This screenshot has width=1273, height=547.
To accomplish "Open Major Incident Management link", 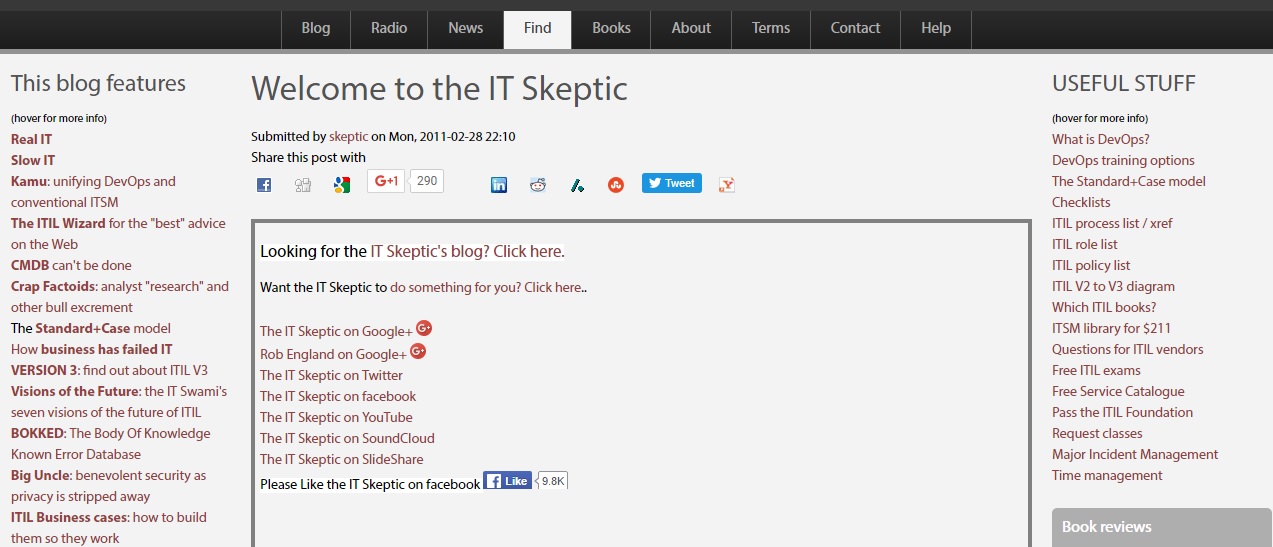I will click(1135, 454).
